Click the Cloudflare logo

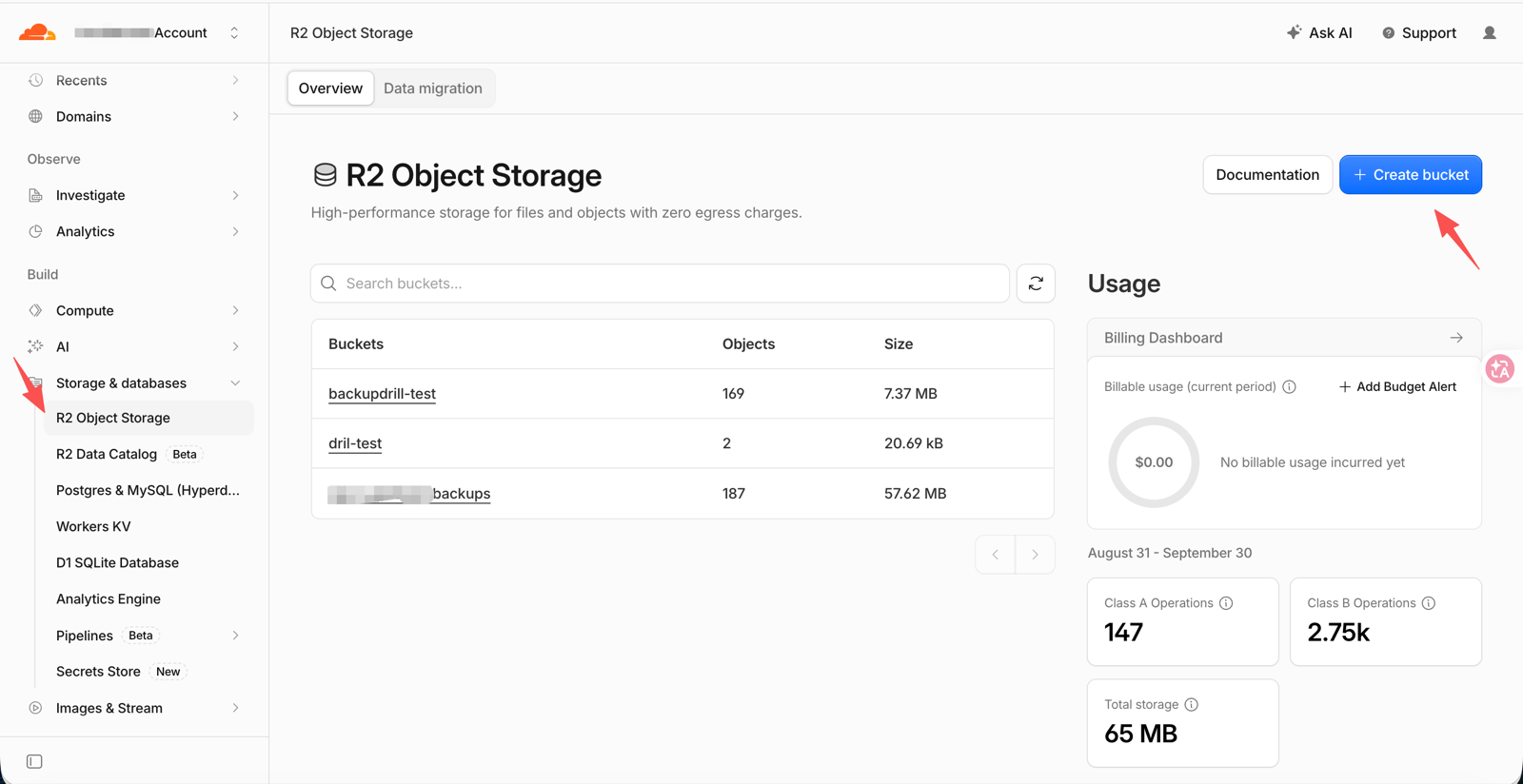(x=37, y=32)
